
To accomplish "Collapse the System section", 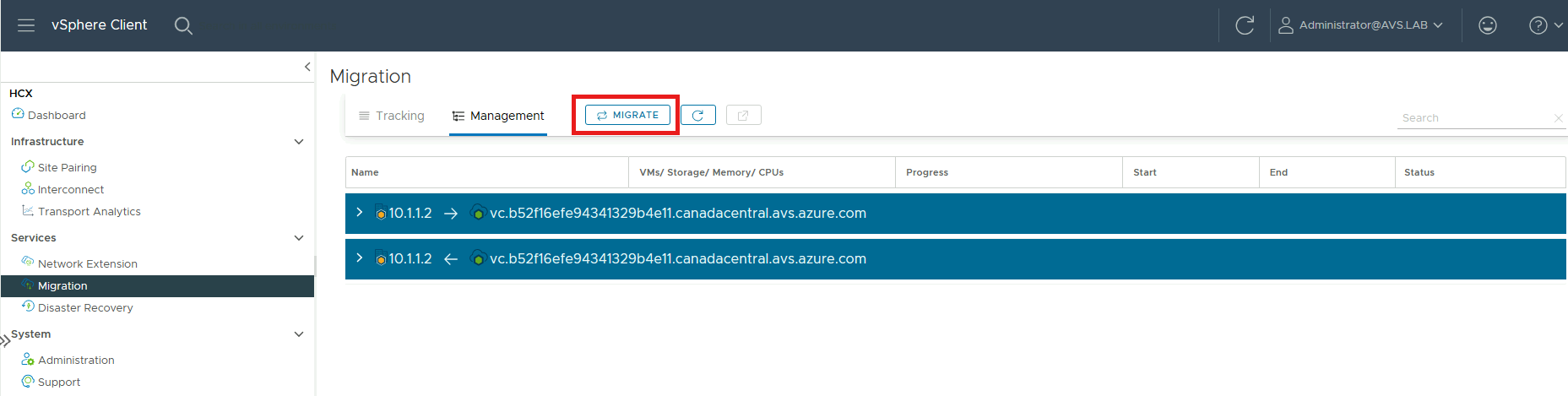I will tap(298, 334).
